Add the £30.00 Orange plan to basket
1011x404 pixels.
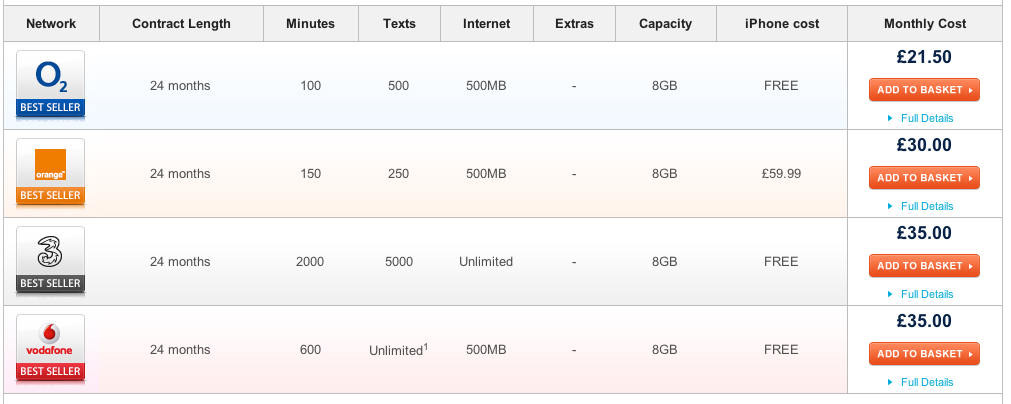tap(924, 178)
